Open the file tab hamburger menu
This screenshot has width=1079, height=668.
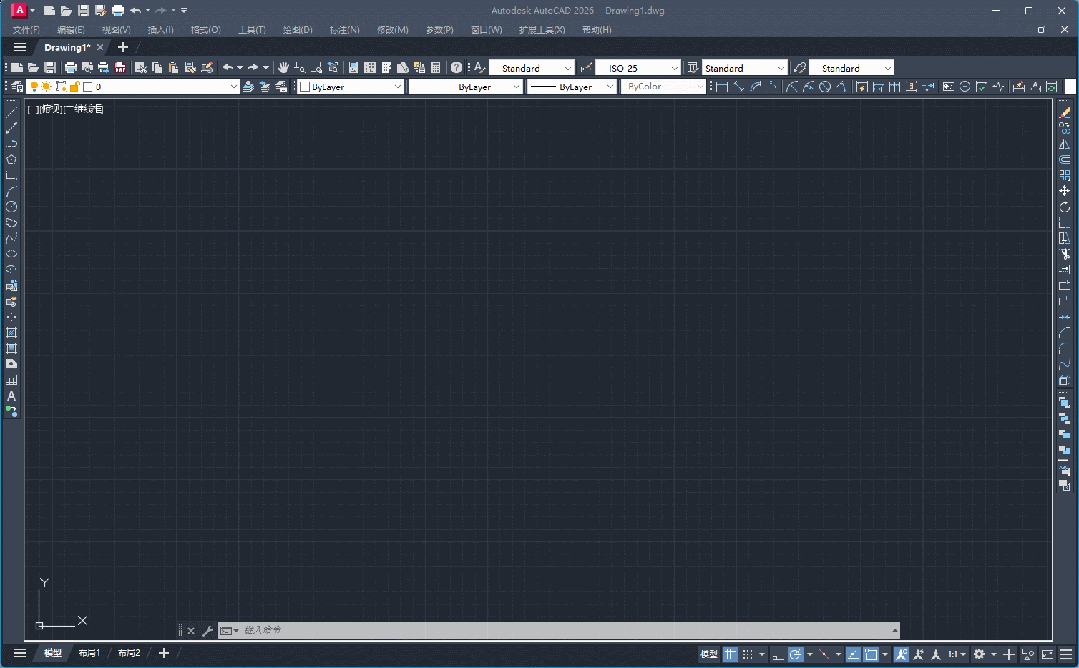(x=20, y=47)
